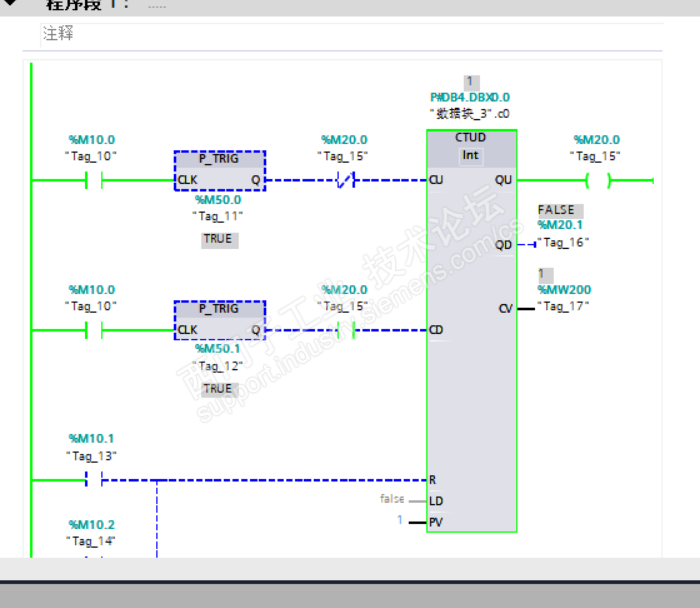Select the P_TRIG box with %M50.0

[x=220, y=171]
